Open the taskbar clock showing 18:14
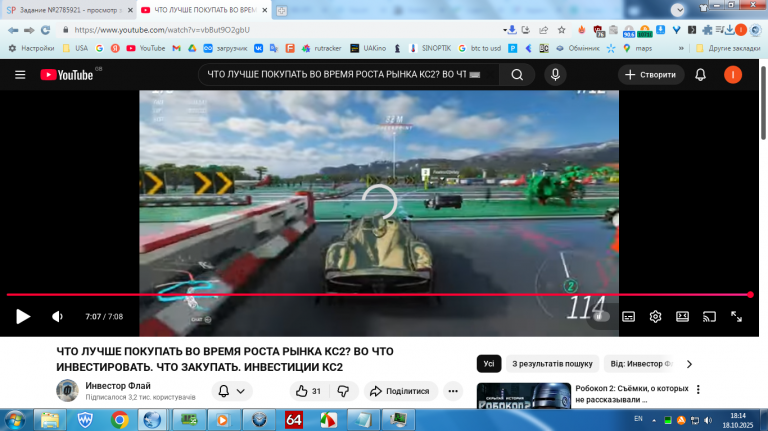This screenshot has height=431, width=768. [738, 420]
